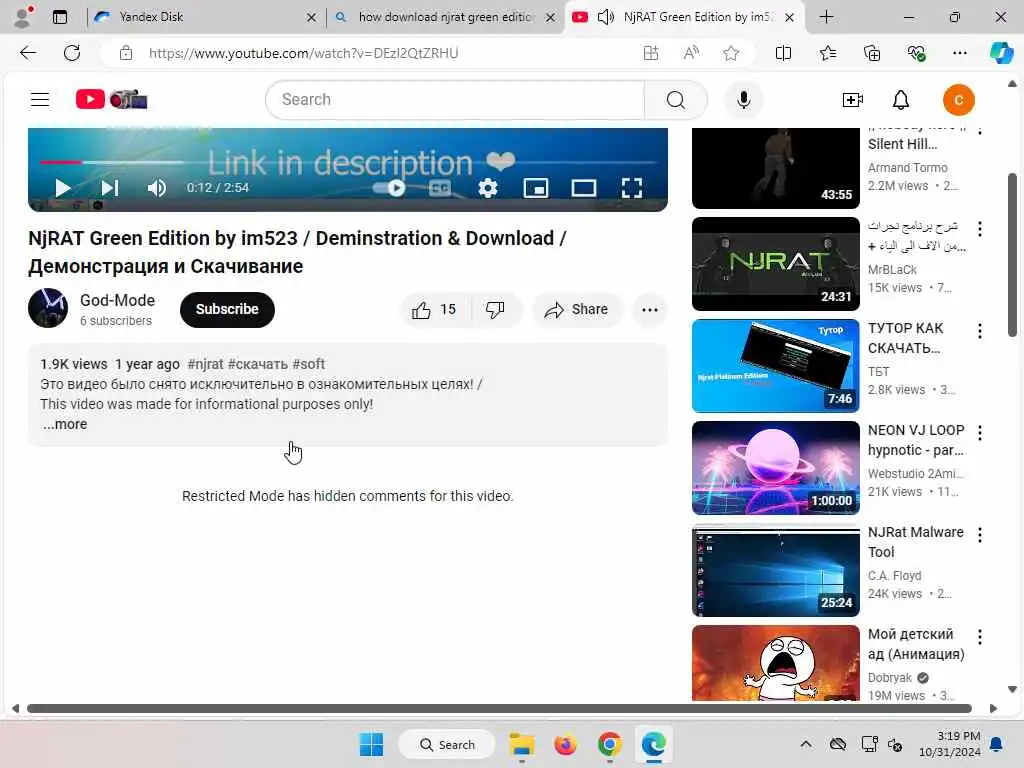The image size is (1024, 768).
Task: Open Windows Start menu
Action: [372, 744]
